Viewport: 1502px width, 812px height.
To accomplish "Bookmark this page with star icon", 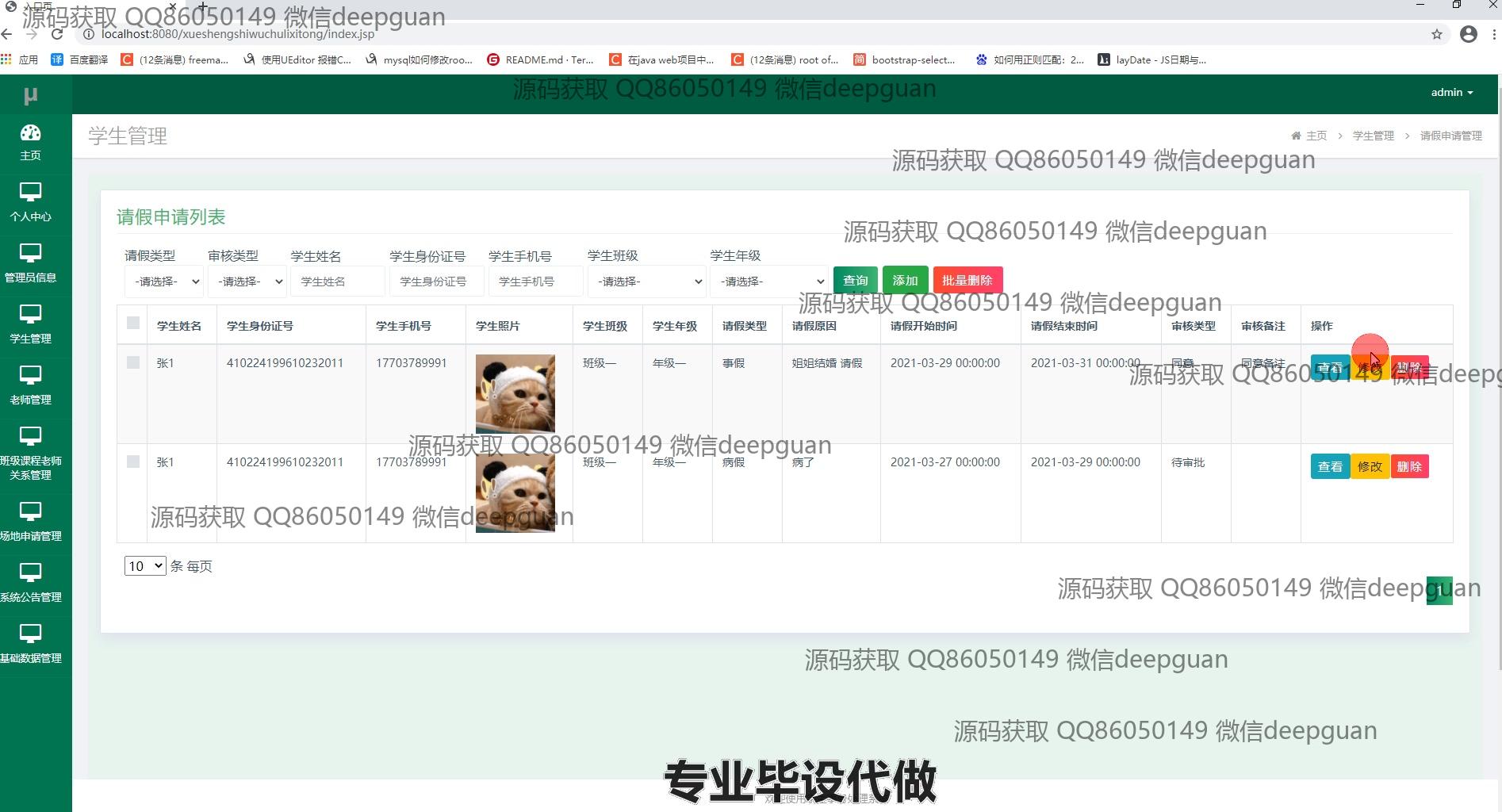I will [x=1436, y=34].
